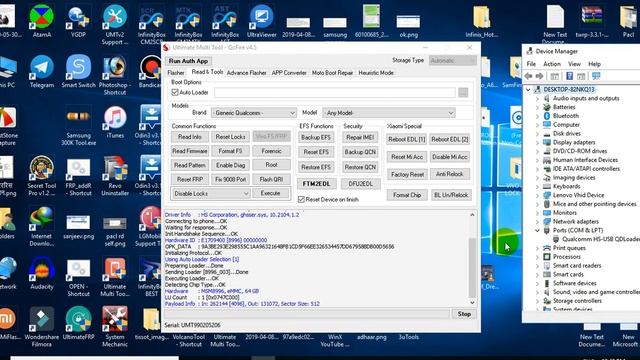Collapse DESKTOP-82NKQ13 root node
Image resolution: width=640 pixels, height=360 pixels.
[529, 89]
